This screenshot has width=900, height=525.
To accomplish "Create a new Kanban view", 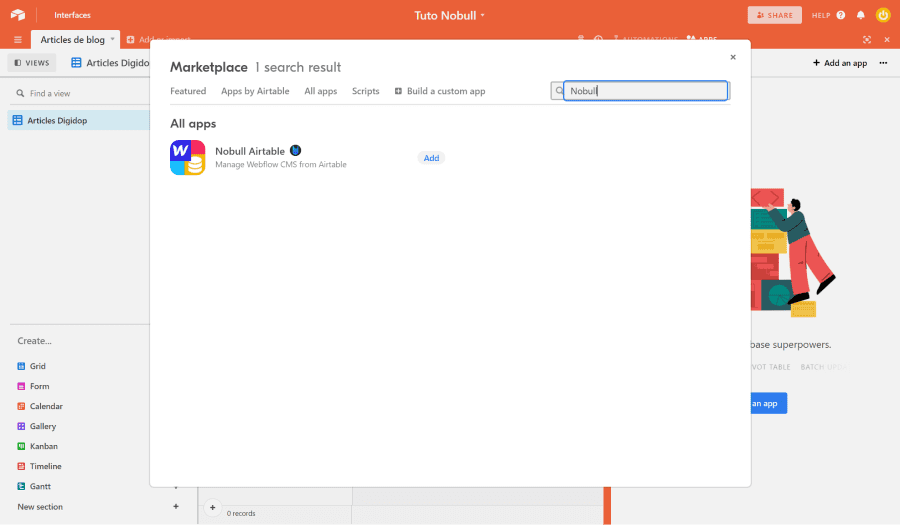I will click(44, 446).
